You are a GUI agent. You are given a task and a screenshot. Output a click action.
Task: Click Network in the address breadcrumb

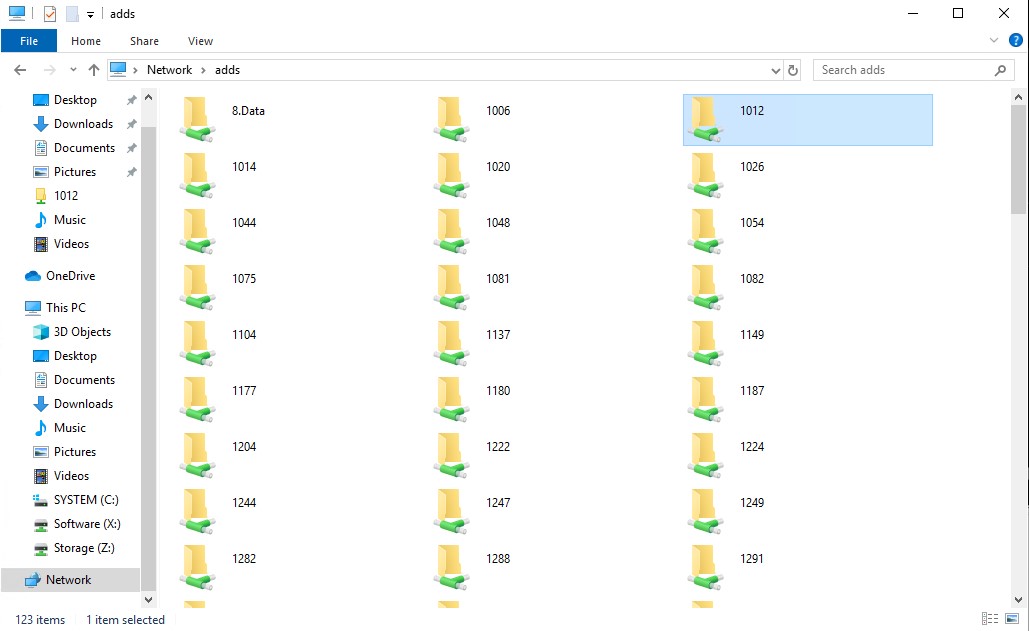(x=169, y=70)
